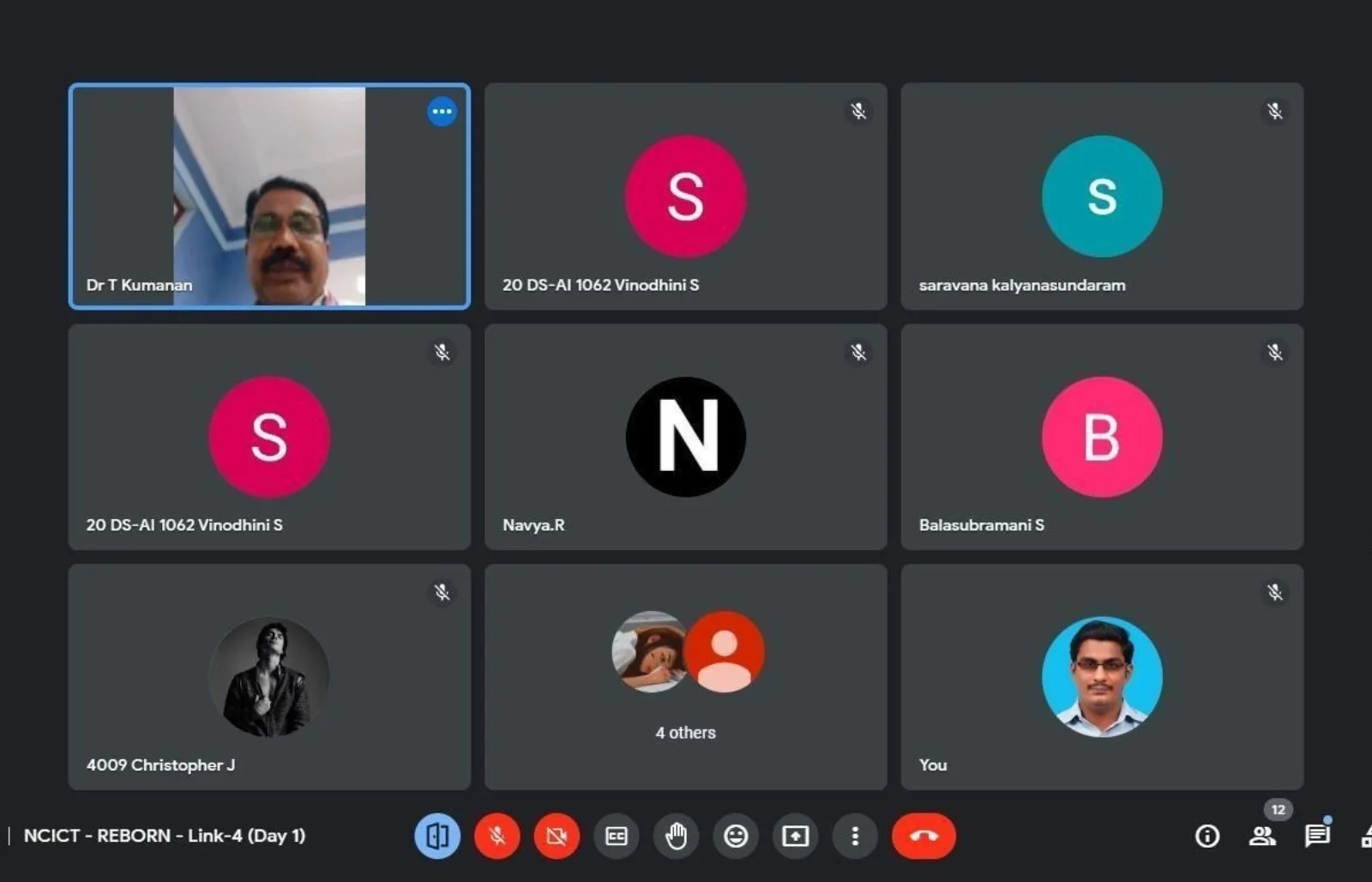Expand the 4 others participants tile
Image resolution: width=1372 pixels, height=882 pixels.
686,677
